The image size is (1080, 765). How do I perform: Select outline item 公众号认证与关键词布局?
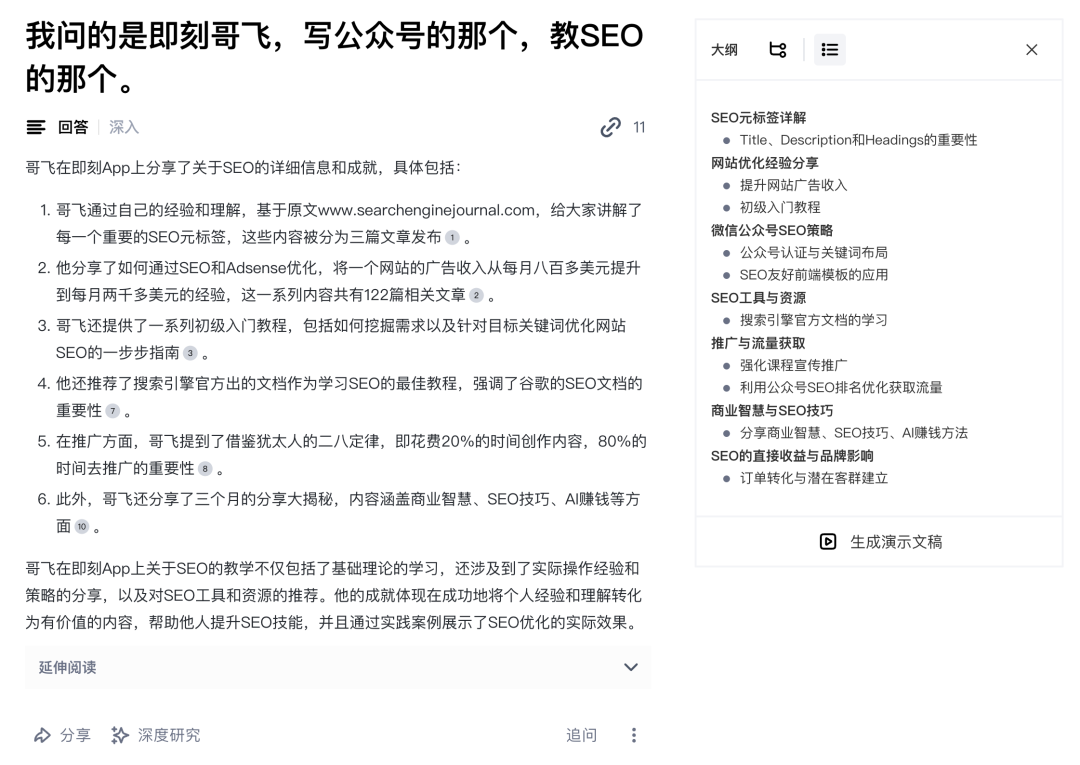coord(813,253)
